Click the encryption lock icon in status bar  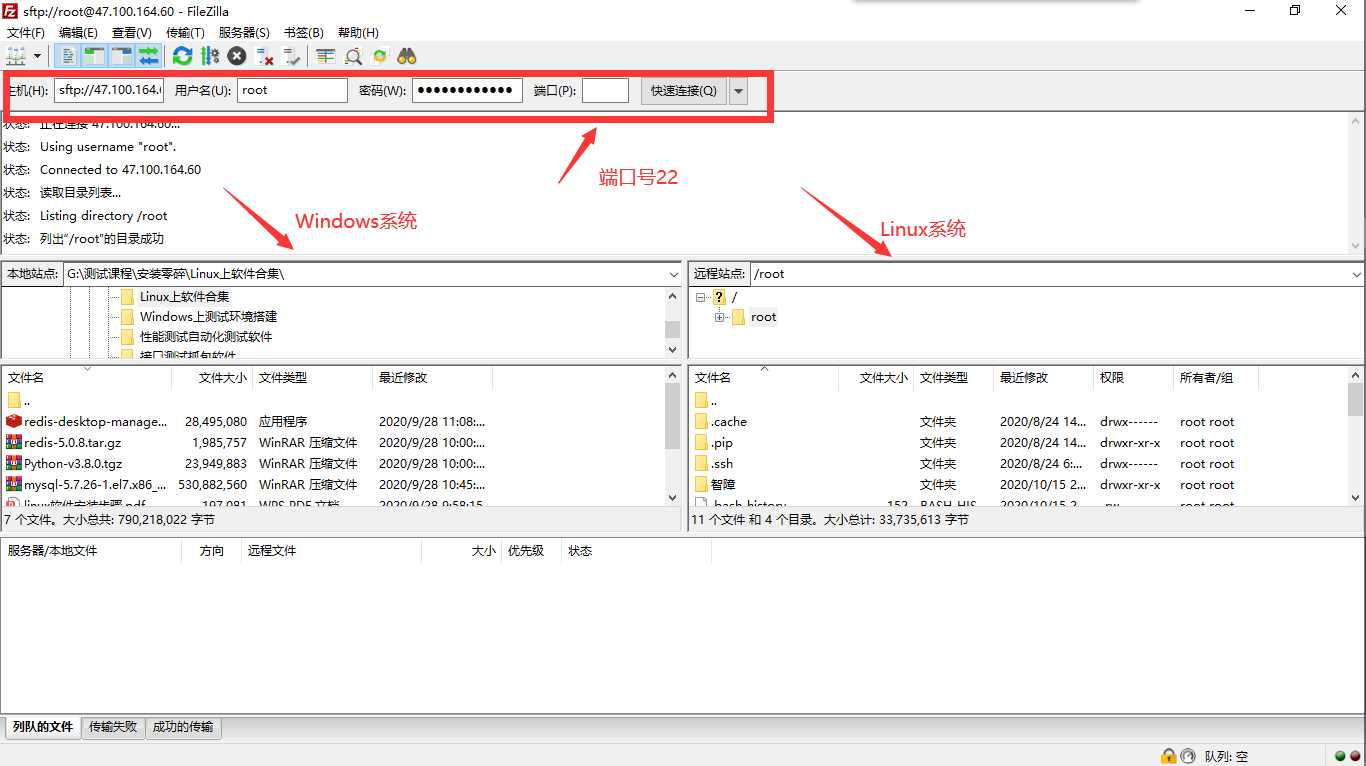(x=1168, y=756)
